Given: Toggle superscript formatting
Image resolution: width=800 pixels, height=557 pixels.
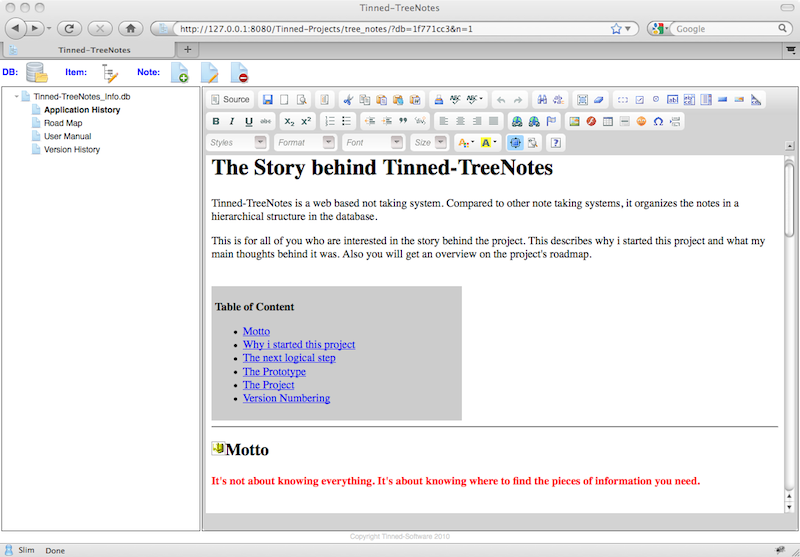Looking at the screenshot, I should [x=306, y=121].
